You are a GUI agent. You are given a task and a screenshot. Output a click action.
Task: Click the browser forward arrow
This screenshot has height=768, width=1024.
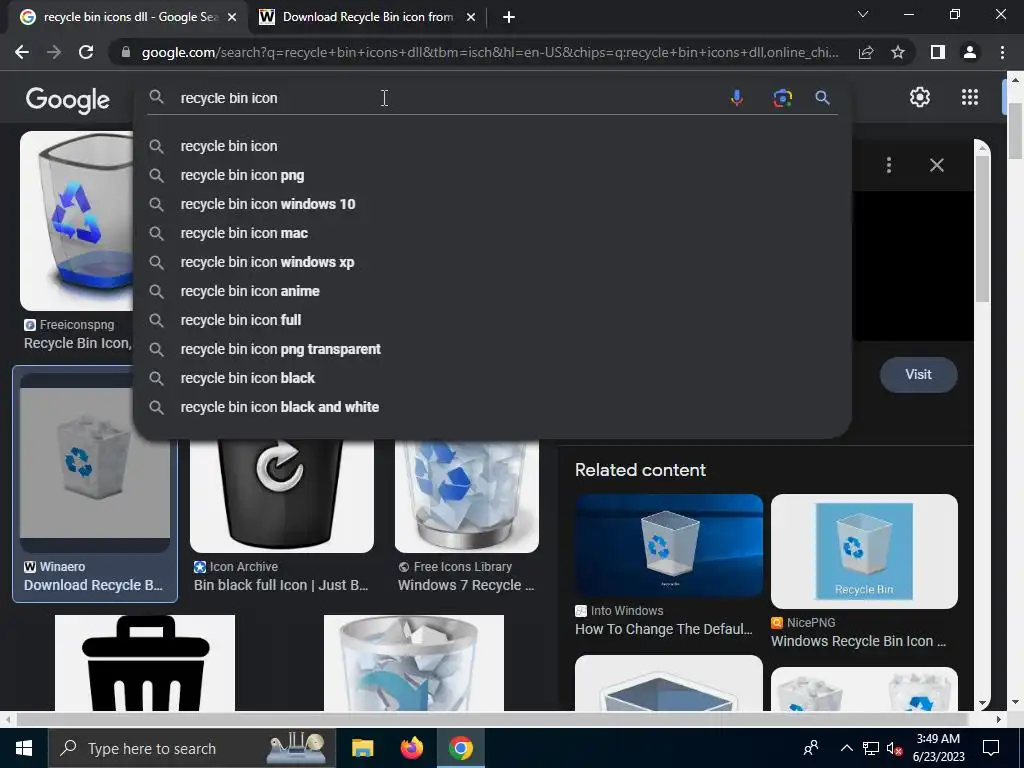pos(54,52)
